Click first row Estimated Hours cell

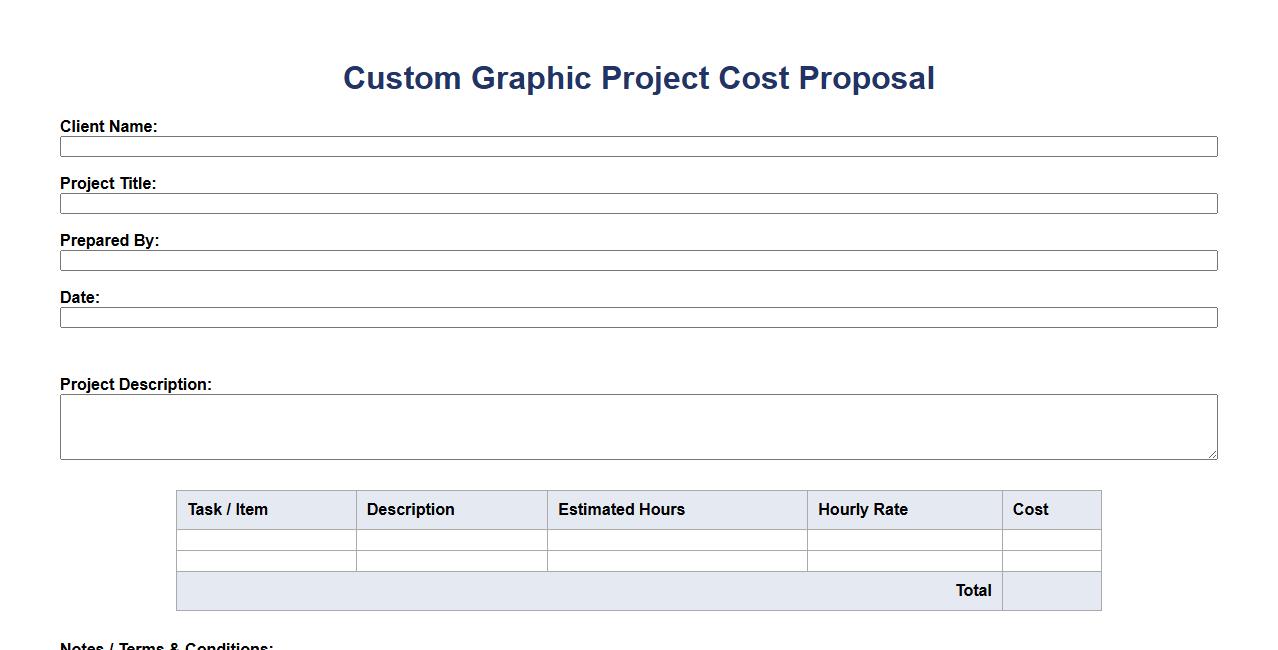677,540
